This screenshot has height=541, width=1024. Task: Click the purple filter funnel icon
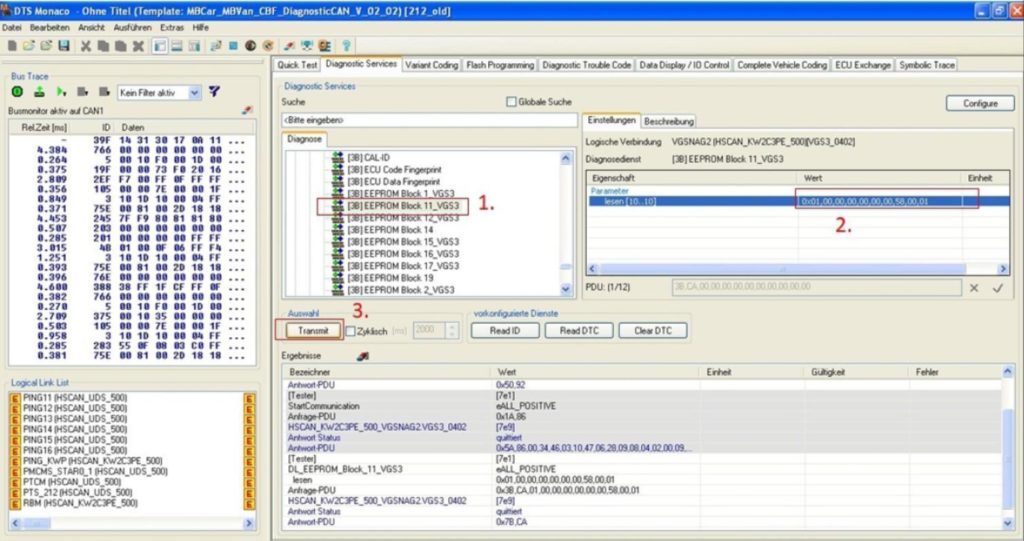214,92
